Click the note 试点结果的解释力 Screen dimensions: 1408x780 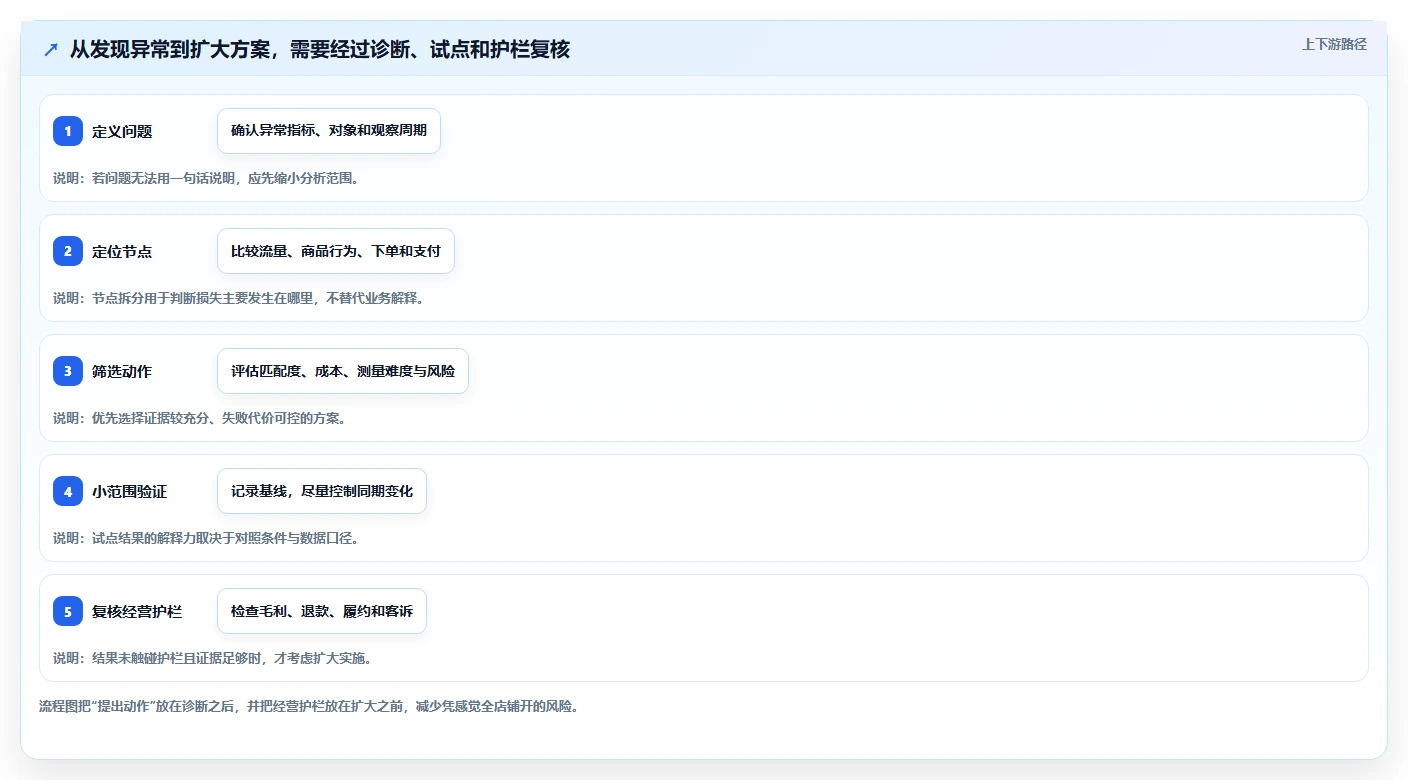(x=206, y=538)
